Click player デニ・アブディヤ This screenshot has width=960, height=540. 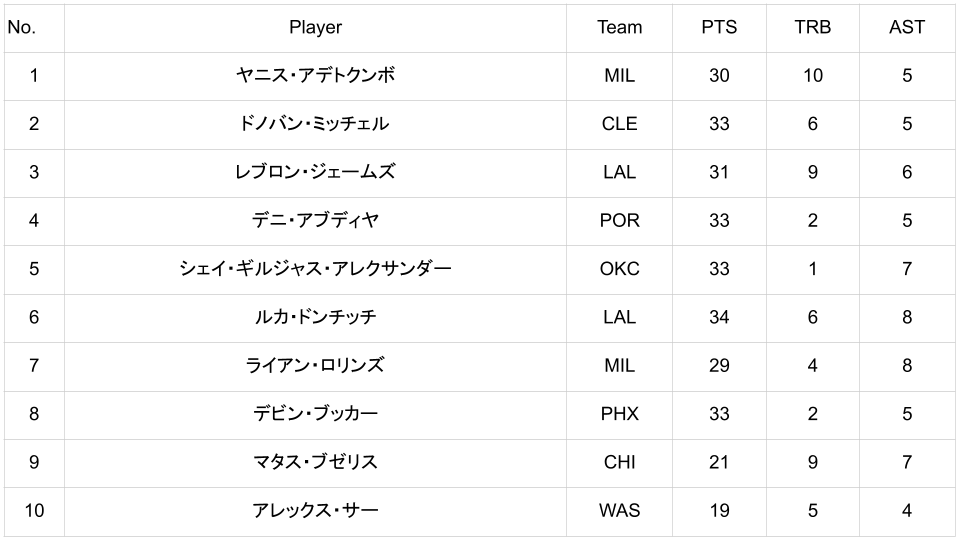click(315, 220)
